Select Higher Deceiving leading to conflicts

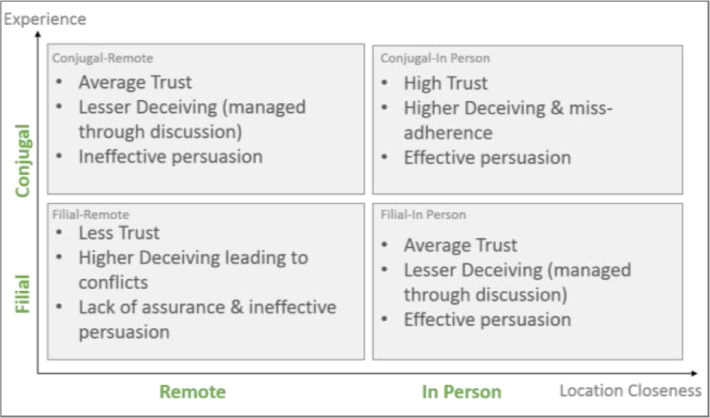193,270
